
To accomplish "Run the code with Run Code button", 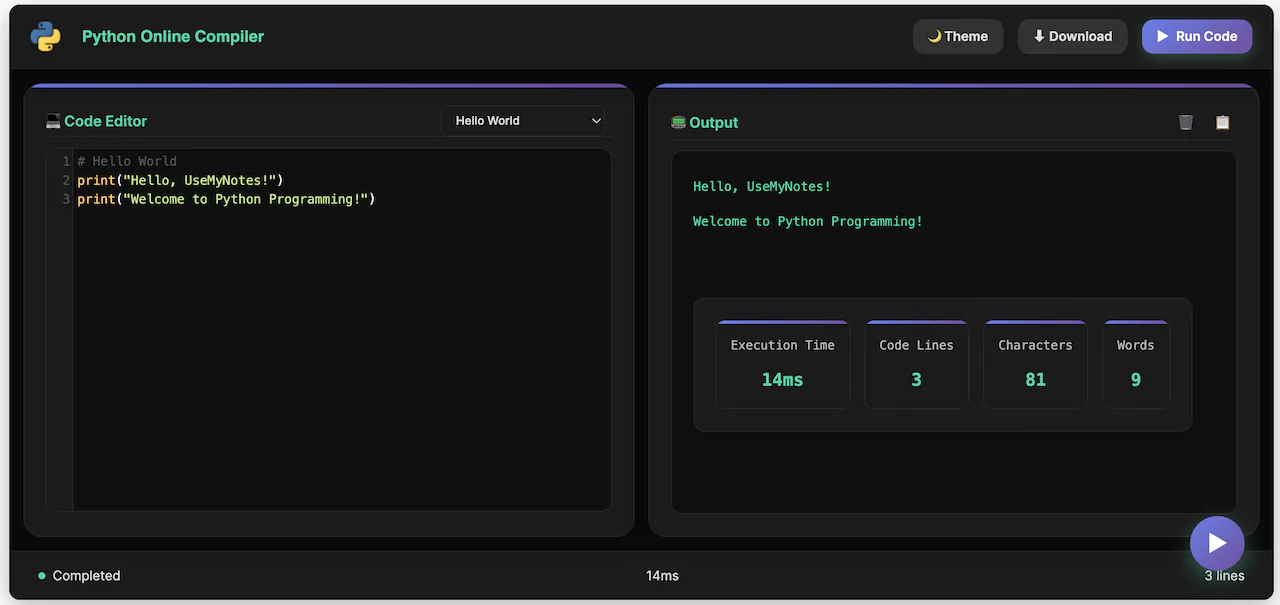I will coord(1197,36).
